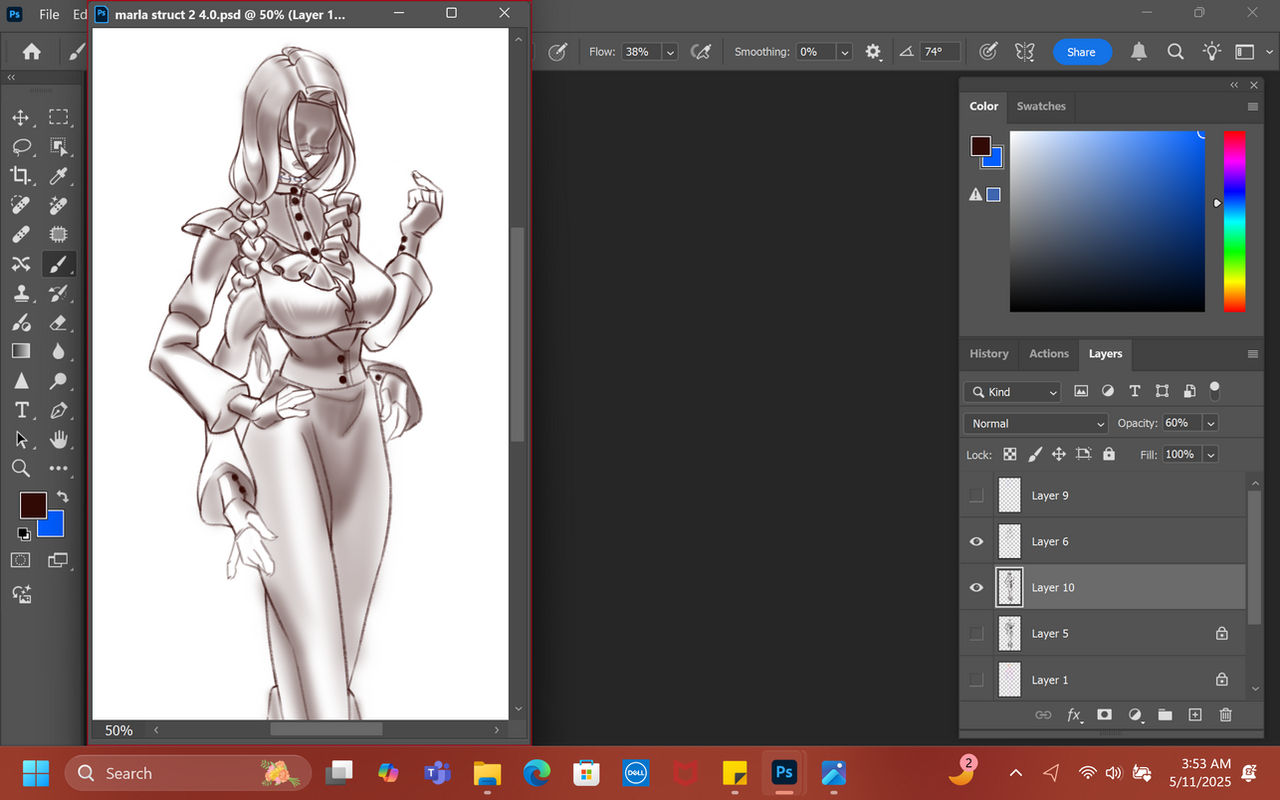Open the Normal blend mode dropdown
This screenshot has width=1280, height=800.
pos(1035,423)
